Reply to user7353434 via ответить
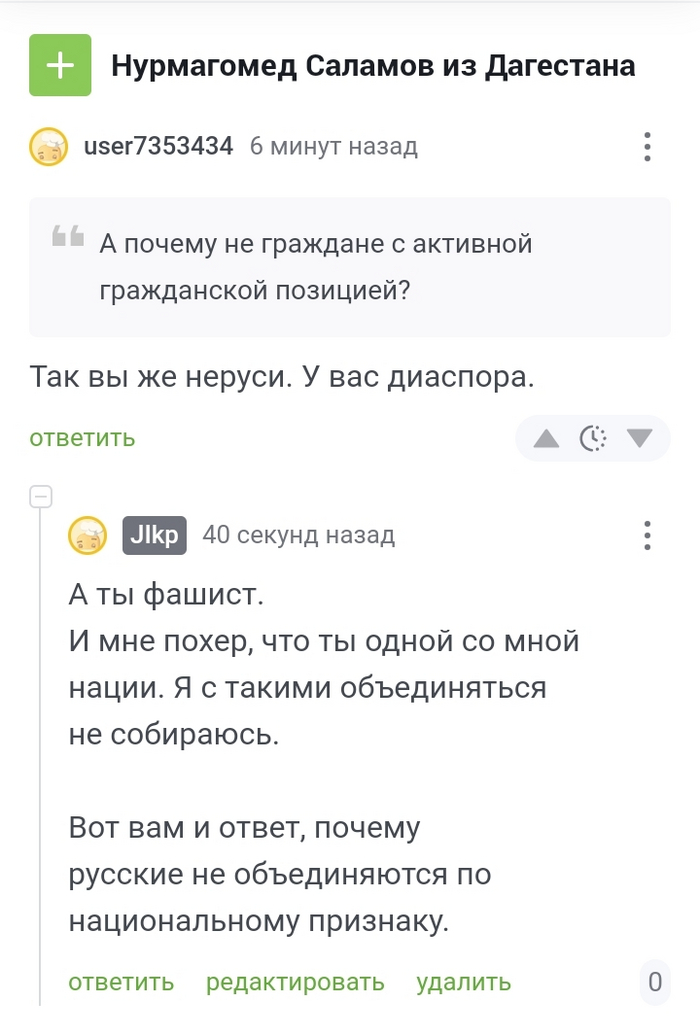700x1035 pixels. tap(81, 438)
